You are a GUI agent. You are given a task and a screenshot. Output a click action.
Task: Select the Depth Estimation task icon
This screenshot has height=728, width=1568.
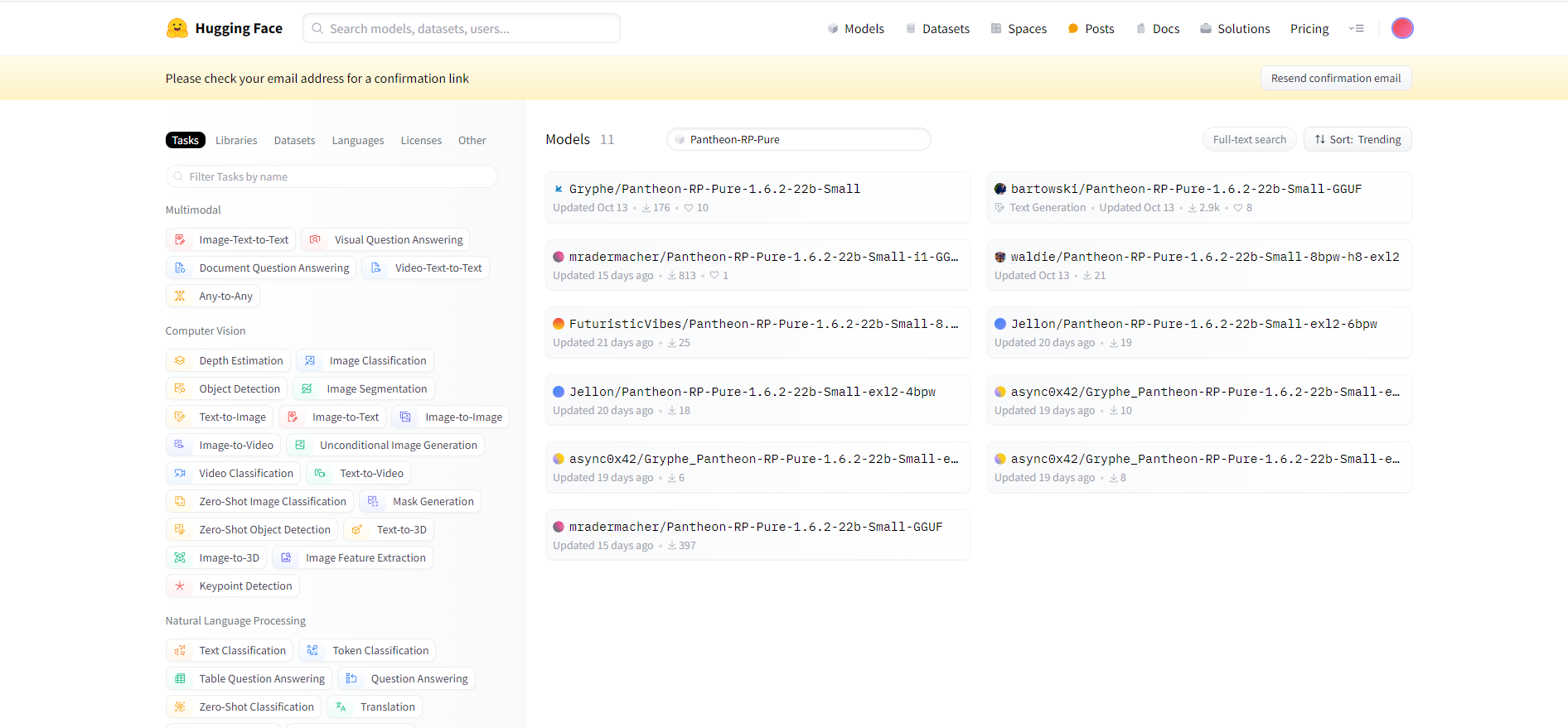pyautogui.click(x=180, y=361)
